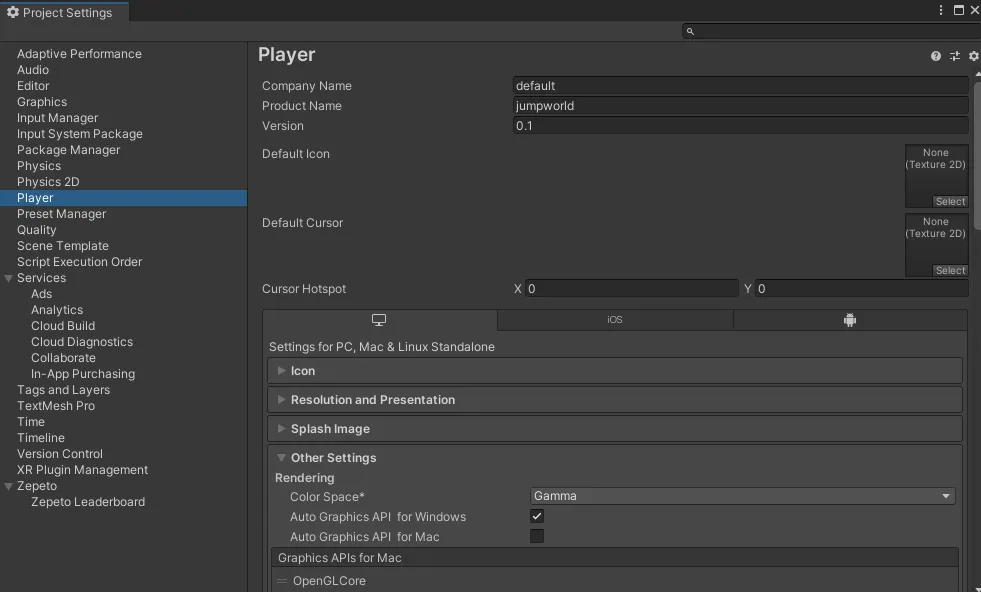Switch to the iOS platform tab

(x=615, y=320)
